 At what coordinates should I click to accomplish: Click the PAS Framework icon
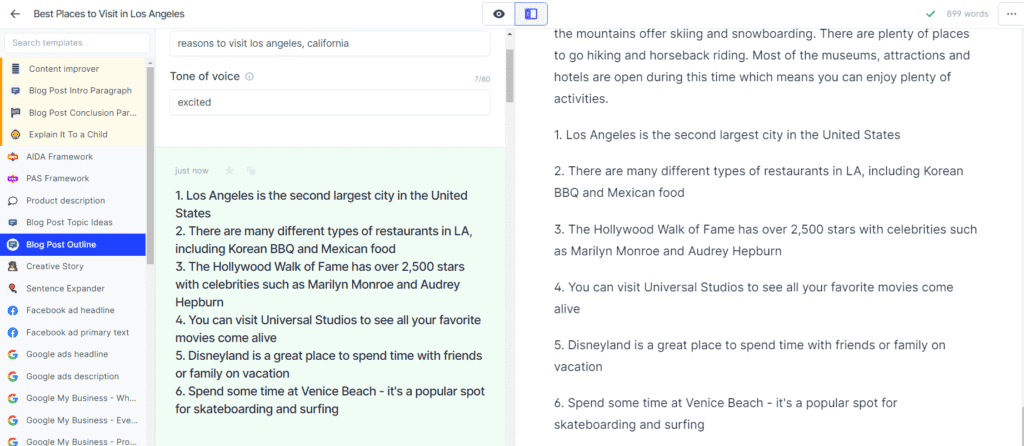click(12, 178)
